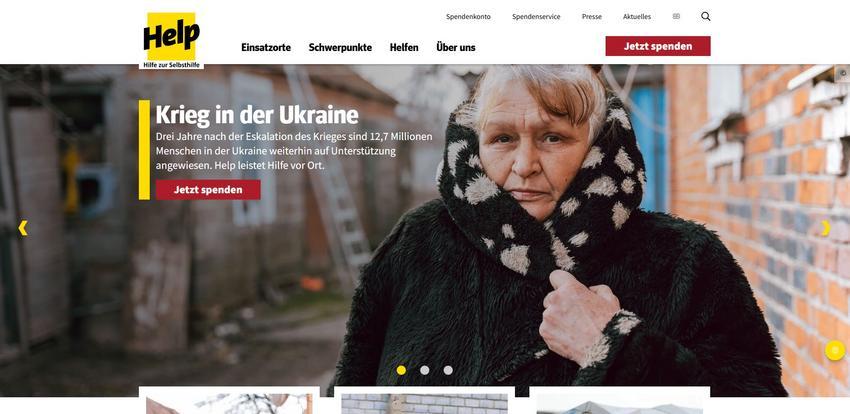Open the Aktuelles link
The width and height of the screenshot is (850, 414).
click(x=637, y=17)
